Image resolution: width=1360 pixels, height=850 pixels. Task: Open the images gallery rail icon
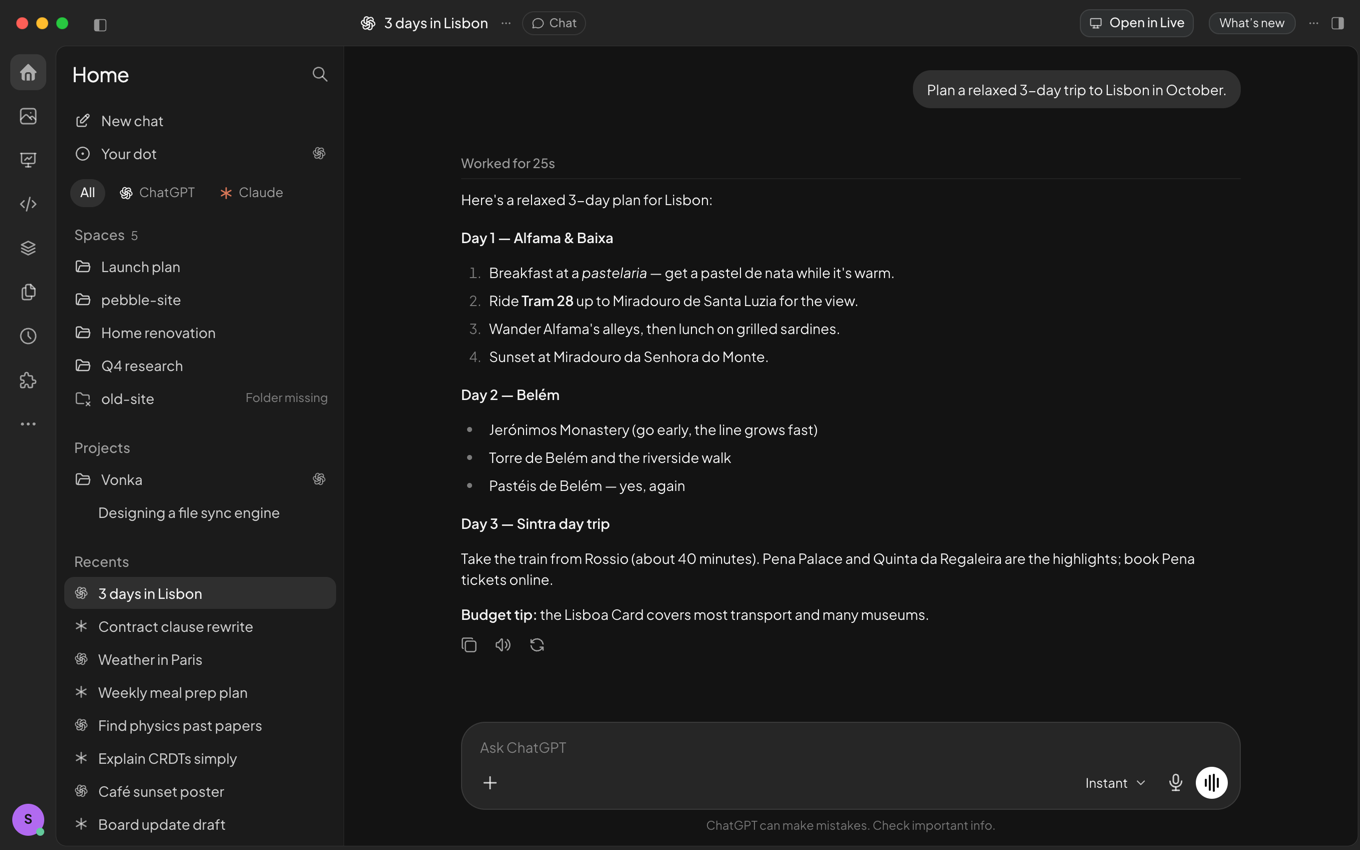(x=28, y=116)
